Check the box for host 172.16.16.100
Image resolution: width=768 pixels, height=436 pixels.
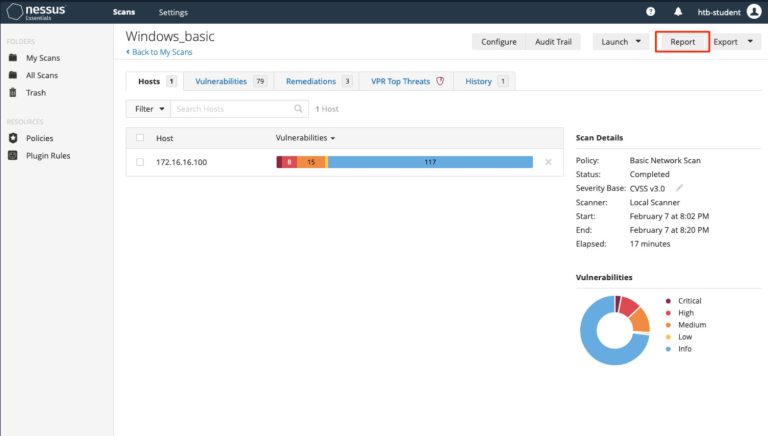click(140, 162)
